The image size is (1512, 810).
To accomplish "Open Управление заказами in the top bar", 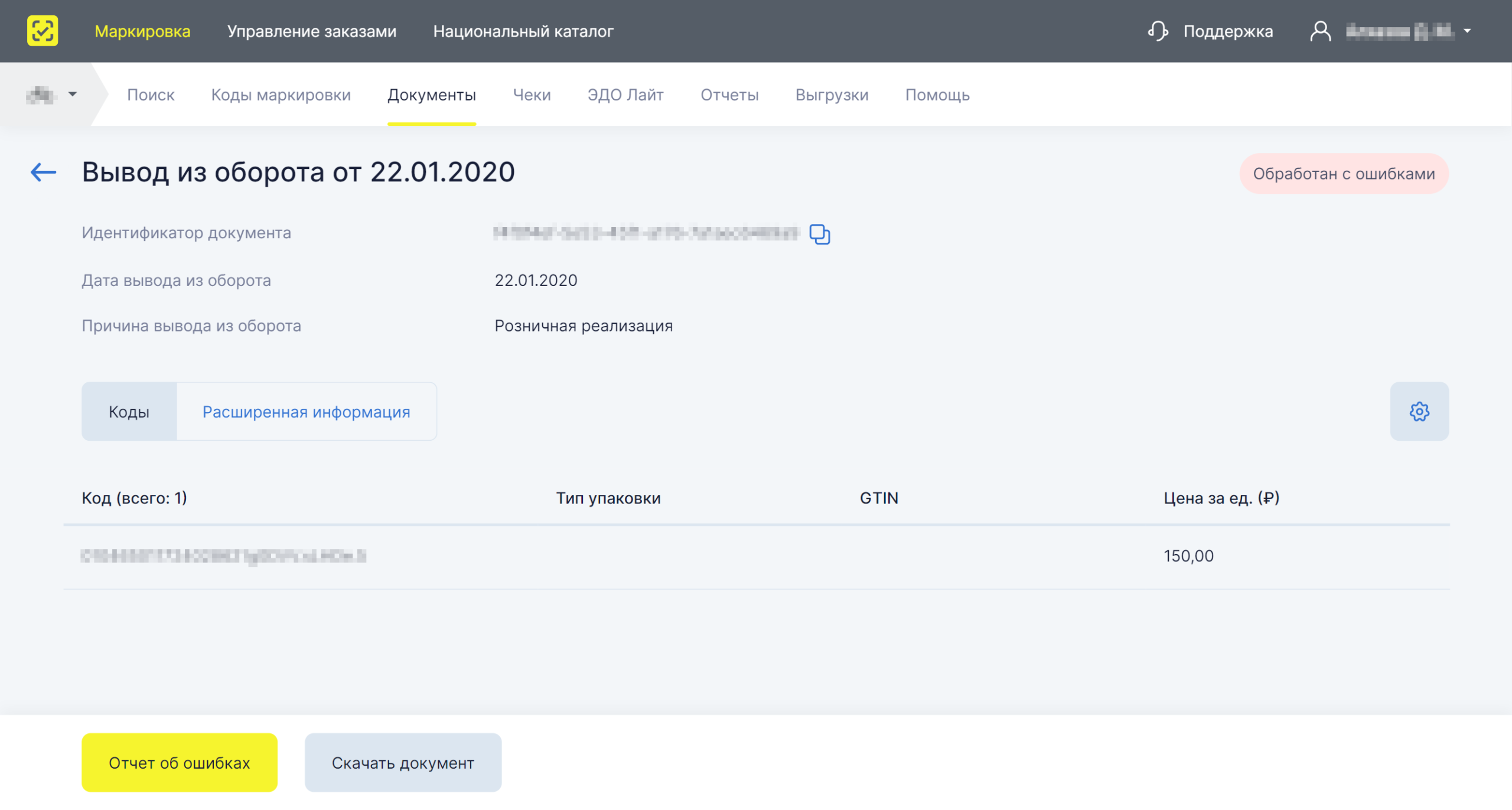I will point(312,31).
